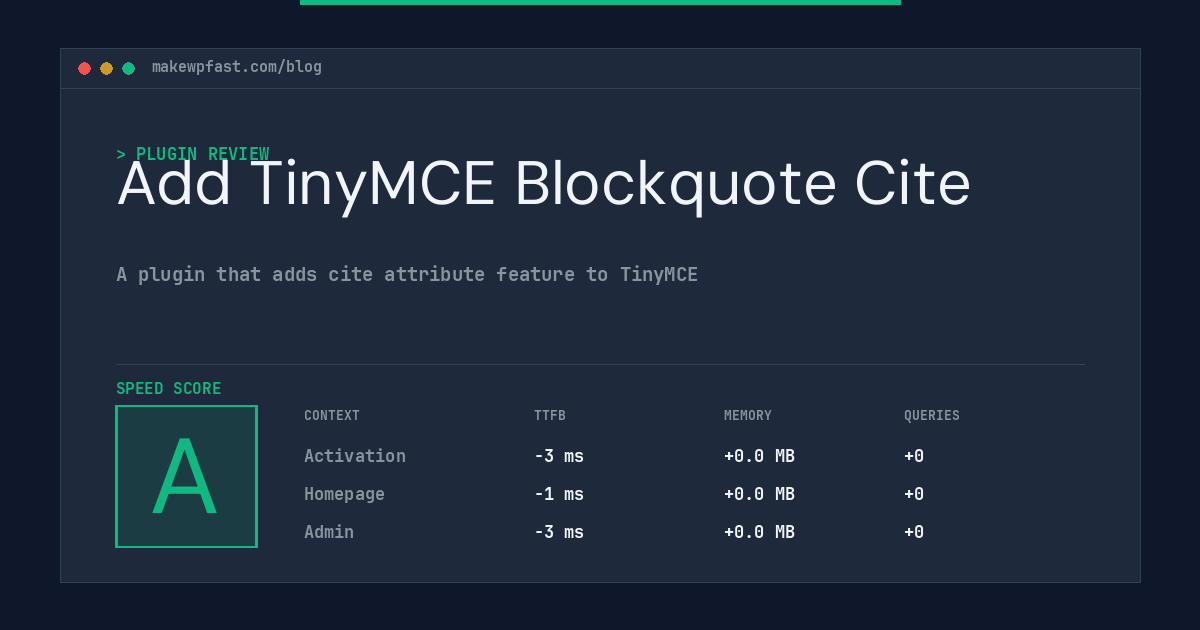
Task: Select the Admin row label
Action: (x=329, y=532)
